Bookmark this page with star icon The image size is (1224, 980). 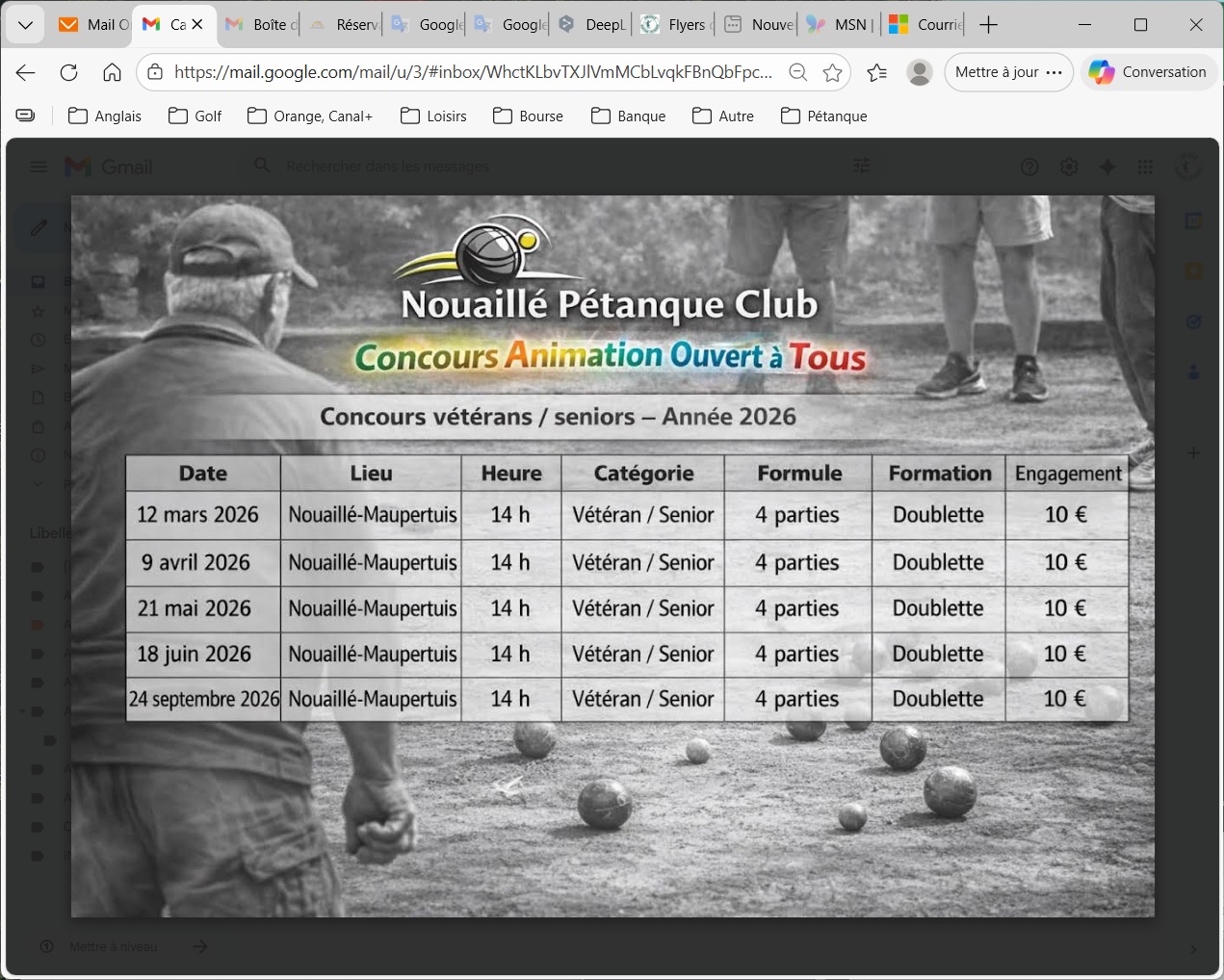[x=832, y=72]
